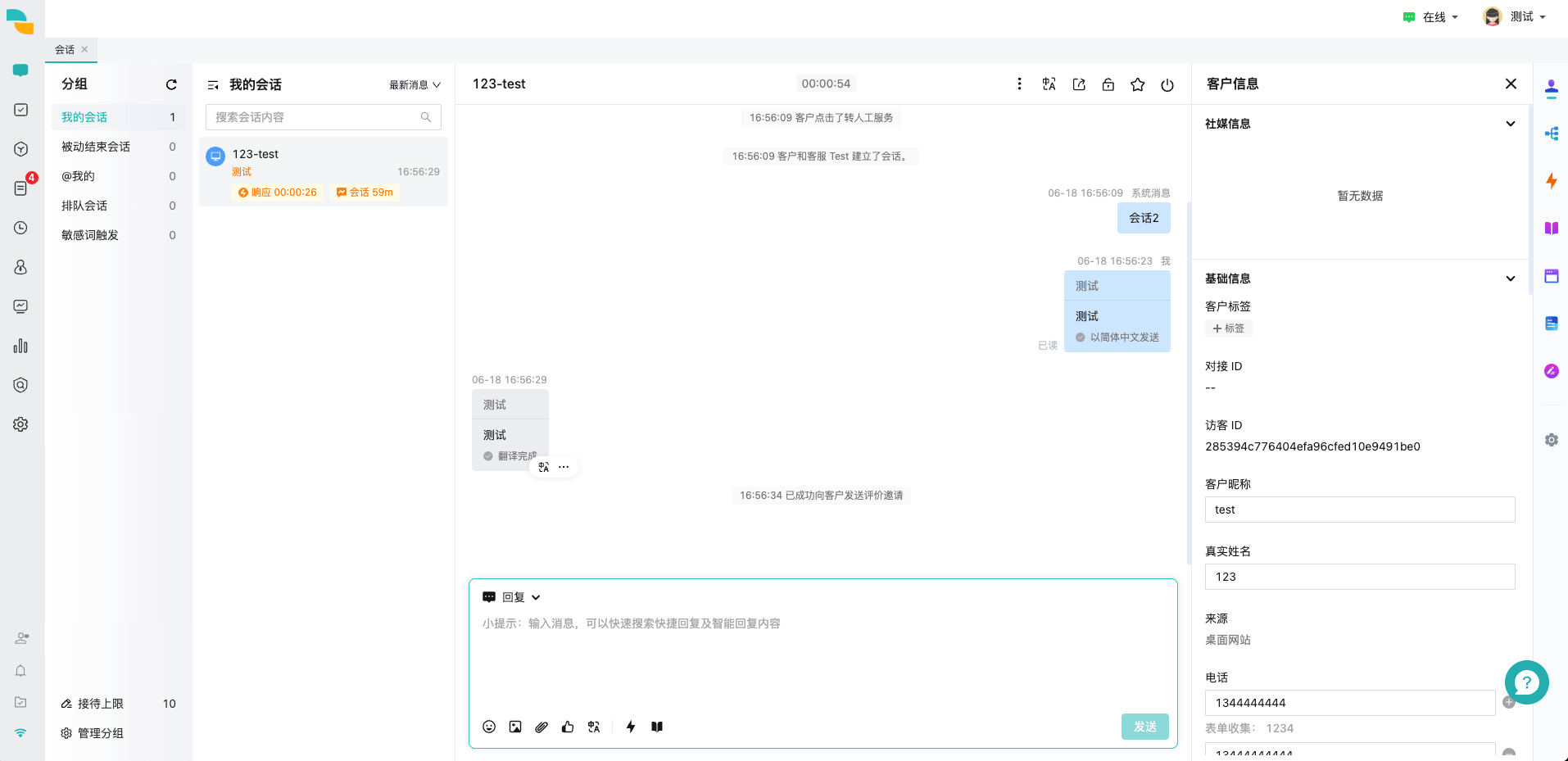Open the tickets icon with badge 4
The width and height of the screenshot is (1568, 761).
[20, 188]
